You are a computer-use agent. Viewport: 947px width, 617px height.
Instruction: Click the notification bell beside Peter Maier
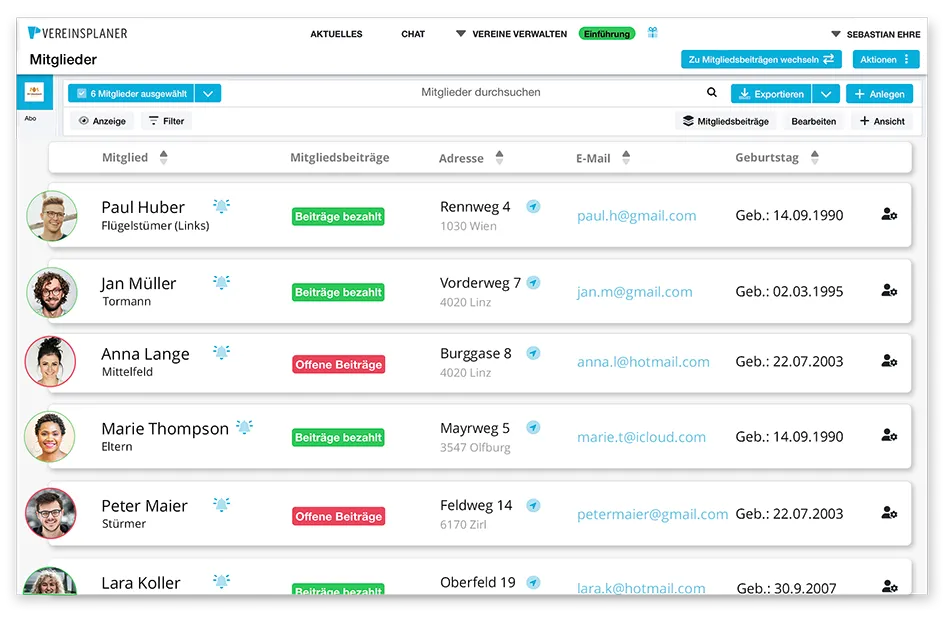(x=222, y=505)
